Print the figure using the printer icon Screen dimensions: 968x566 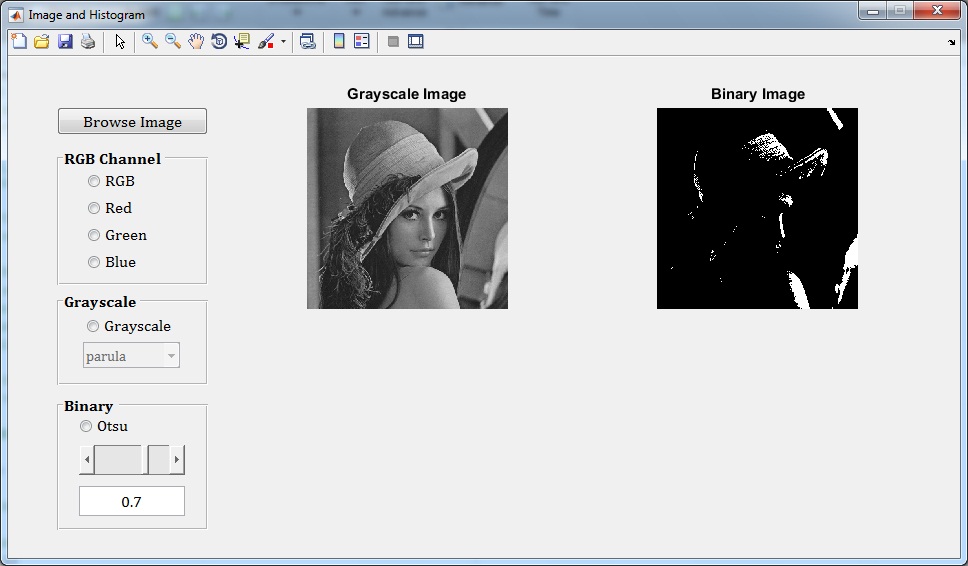point(88,41)
